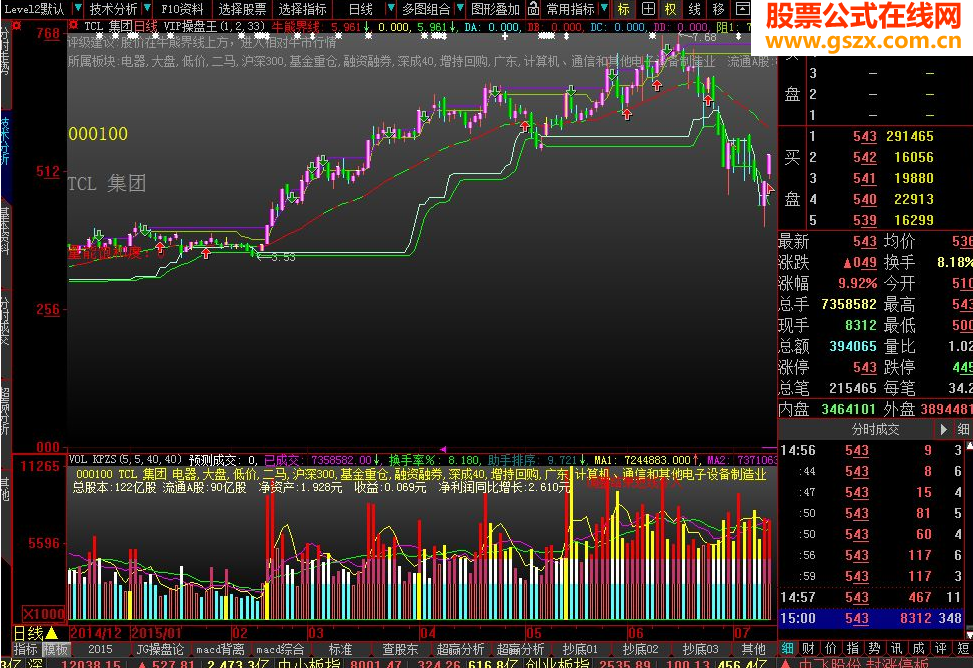
Task: Click the tick list scrollbar up arrow
Action: coord(969,445)
